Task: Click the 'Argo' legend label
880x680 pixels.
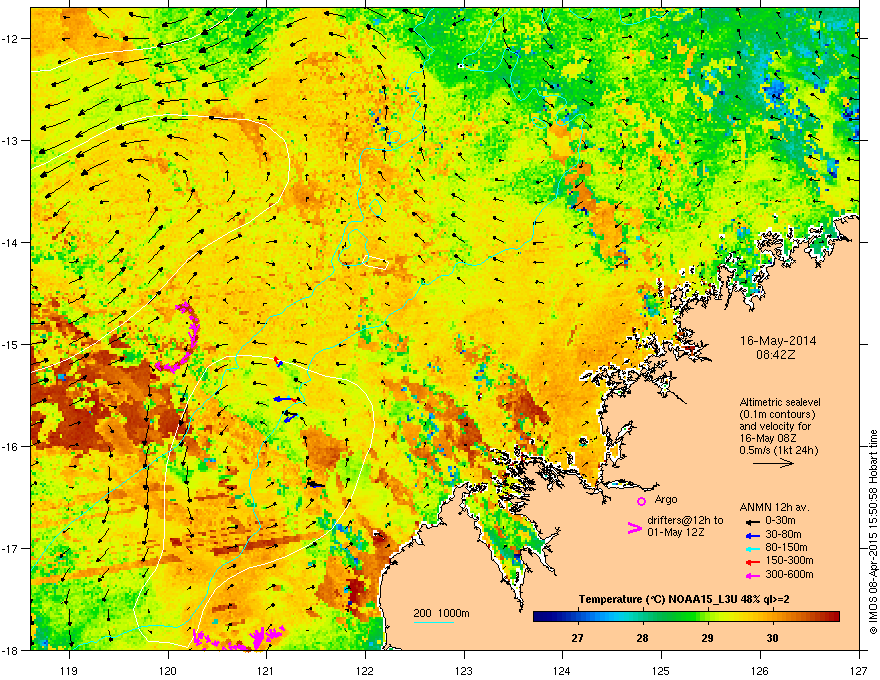Action: pos(666,499)
